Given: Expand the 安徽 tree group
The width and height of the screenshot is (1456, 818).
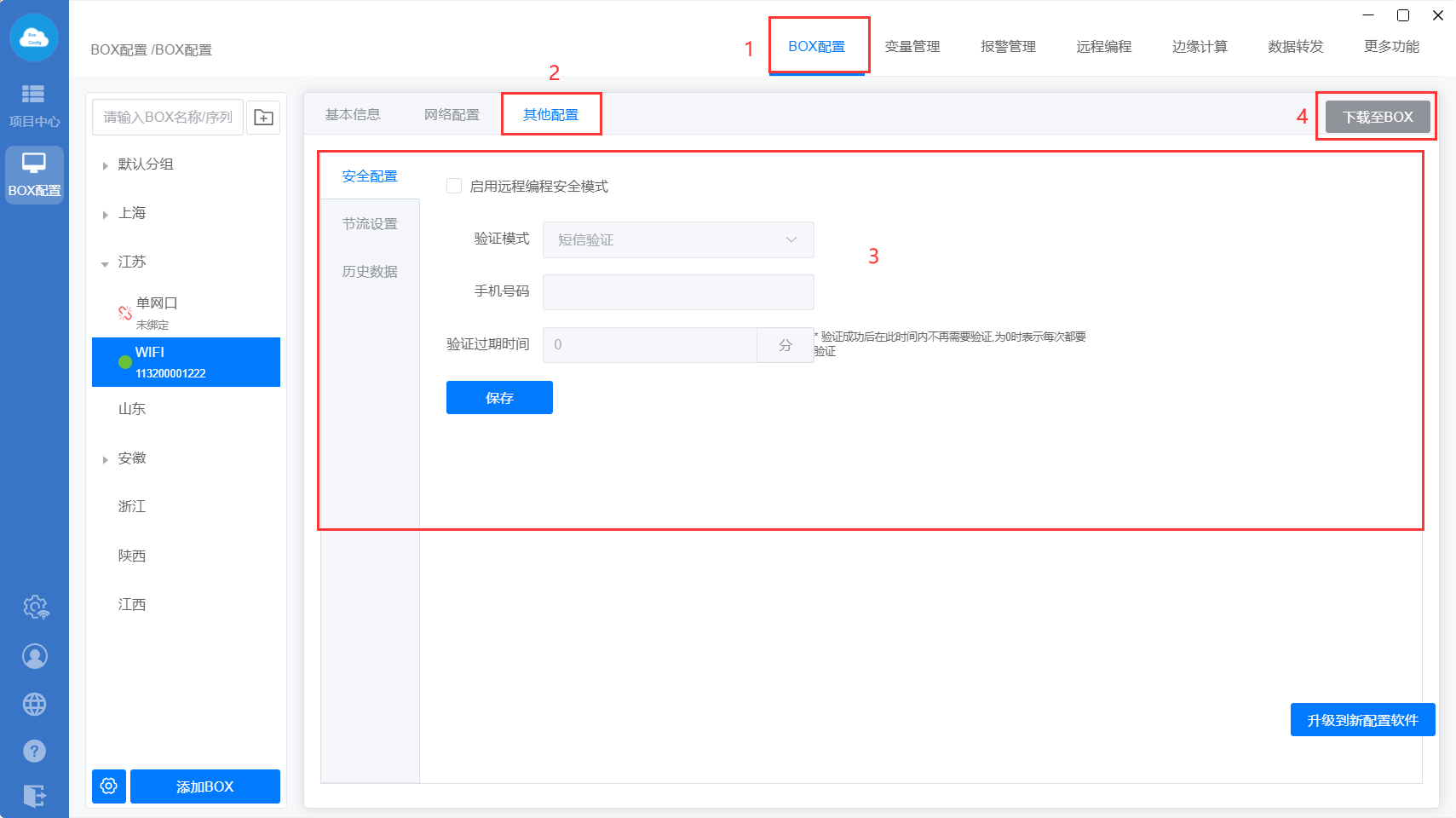Looking at the screenshot, I should coord(105,459).
